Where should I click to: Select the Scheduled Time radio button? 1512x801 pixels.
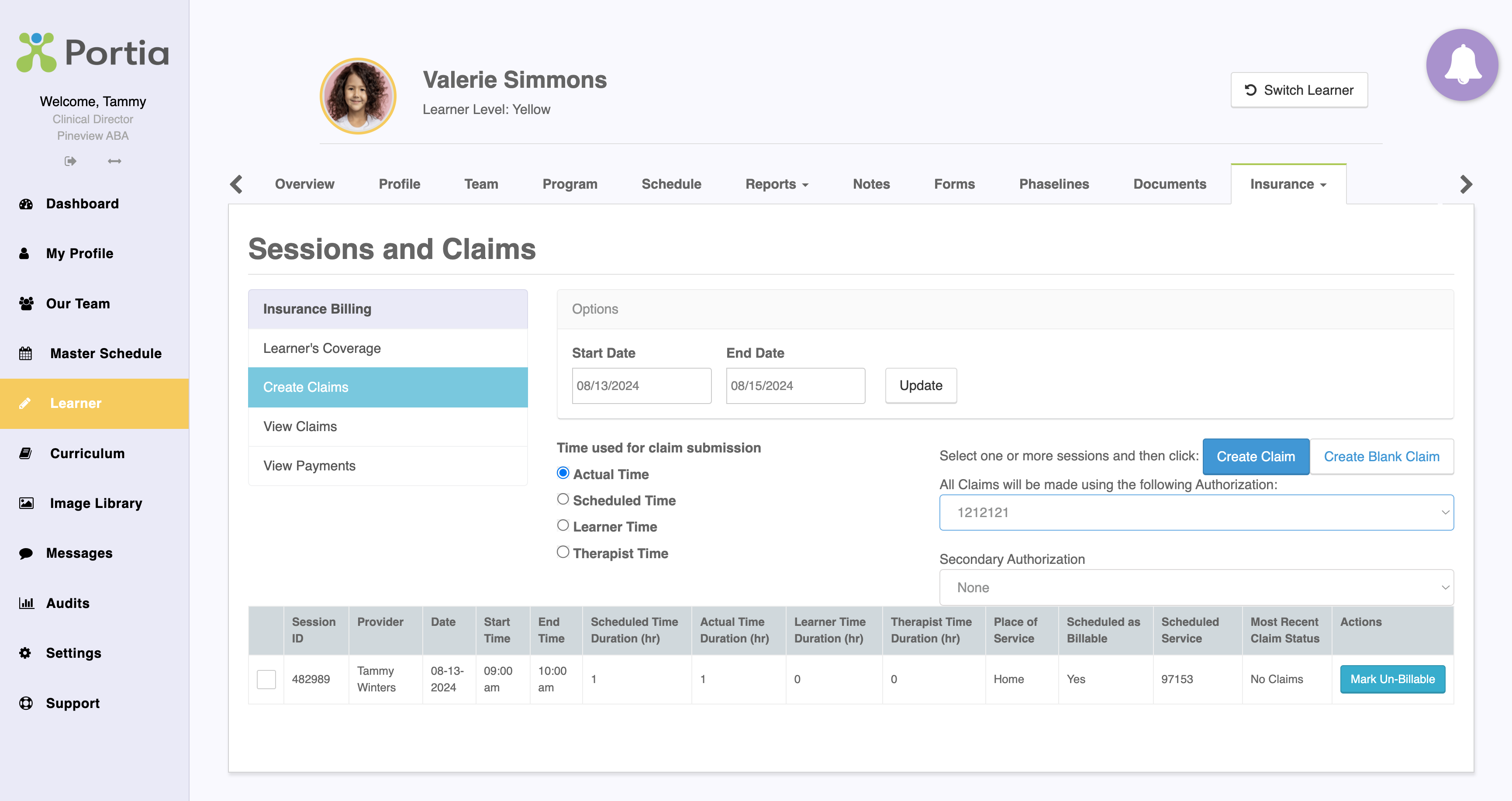pyautogui.click(x=563, y=499)
